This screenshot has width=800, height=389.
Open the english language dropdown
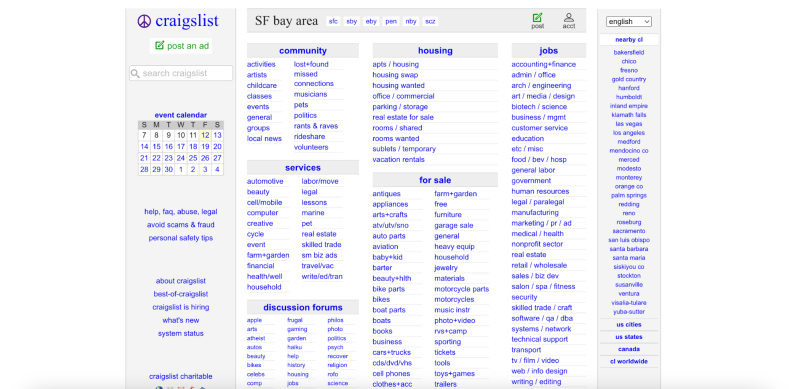[629, 21]
